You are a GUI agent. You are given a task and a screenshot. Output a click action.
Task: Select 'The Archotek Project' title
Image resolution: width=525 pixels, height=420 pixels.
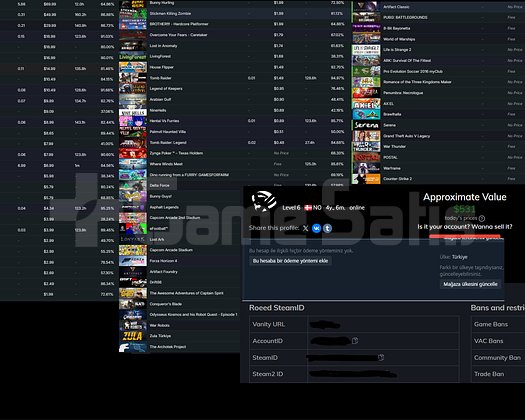pyautogui.click(x=168, y=347)
